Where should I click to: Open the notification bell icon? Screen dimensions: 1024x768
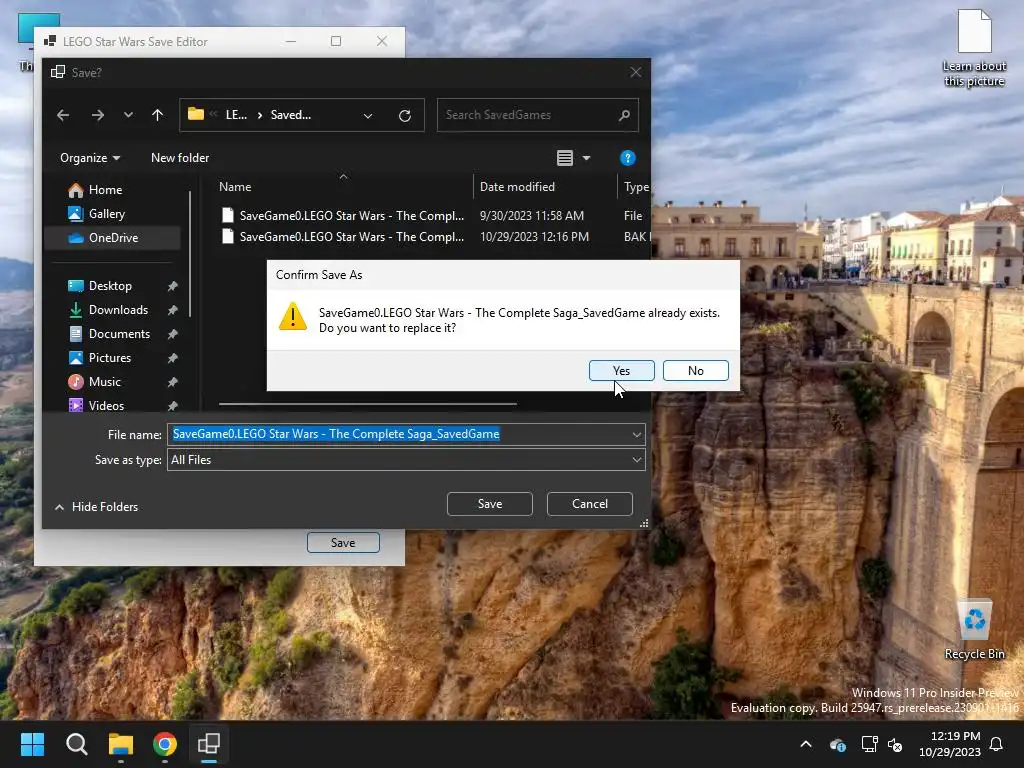click(997, 744)
